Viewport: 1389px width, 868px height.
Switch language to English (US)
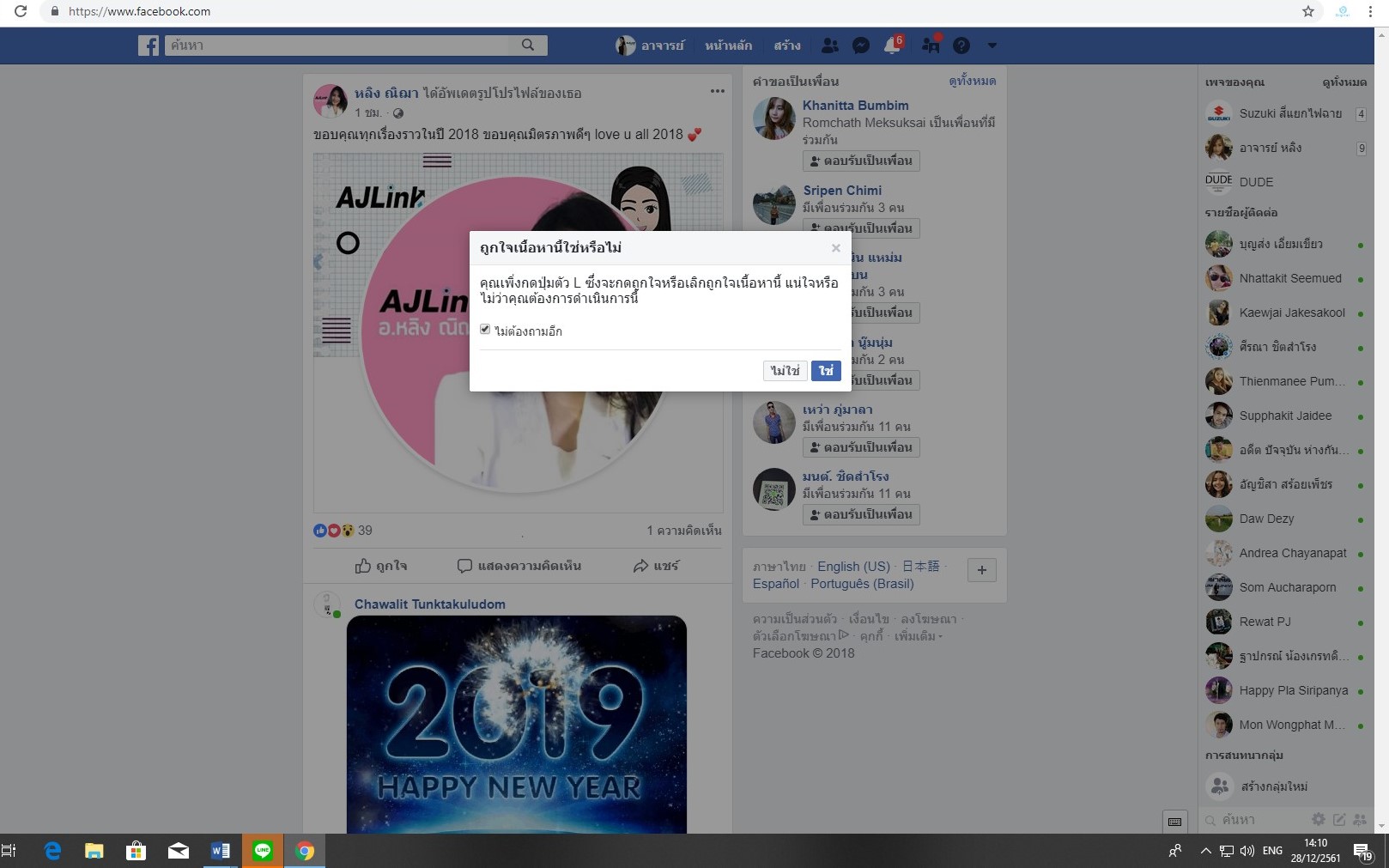pos(853,567)
